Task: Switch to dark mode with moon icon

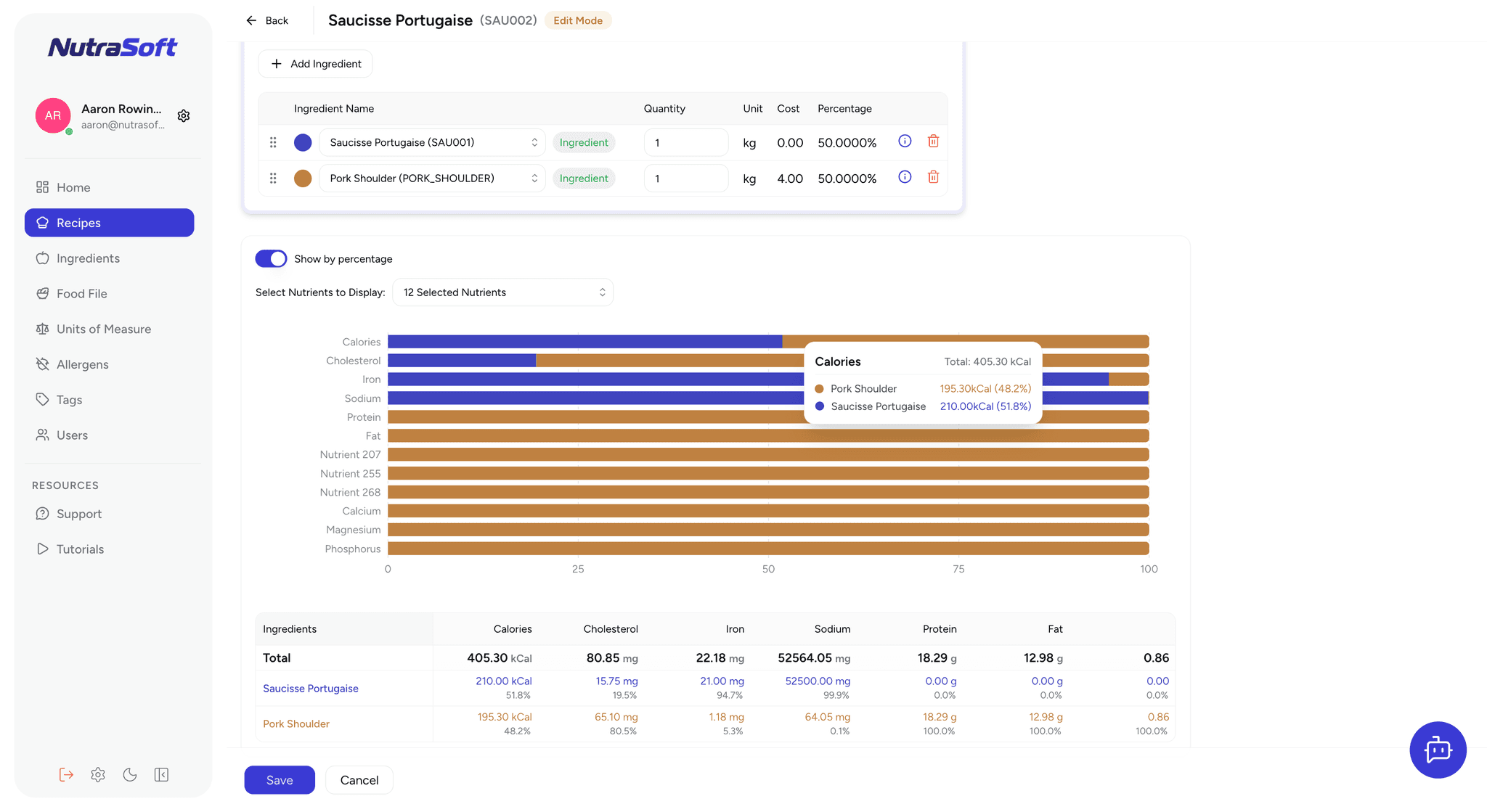Action: click(x=130, y=774)
